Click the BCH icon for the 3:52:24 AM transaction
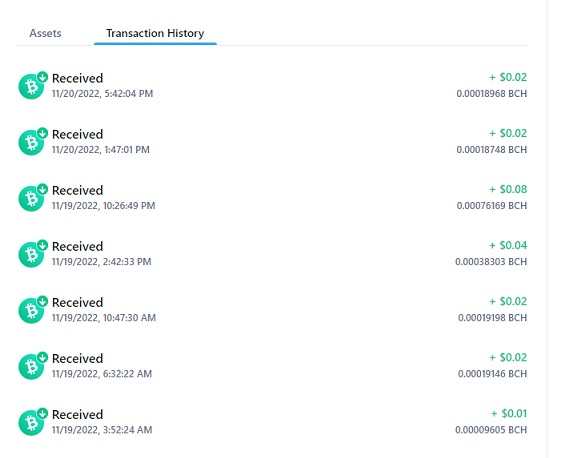The height and width of the screenshot is (458, 564). pyautogui.click(x=31, y=423)
